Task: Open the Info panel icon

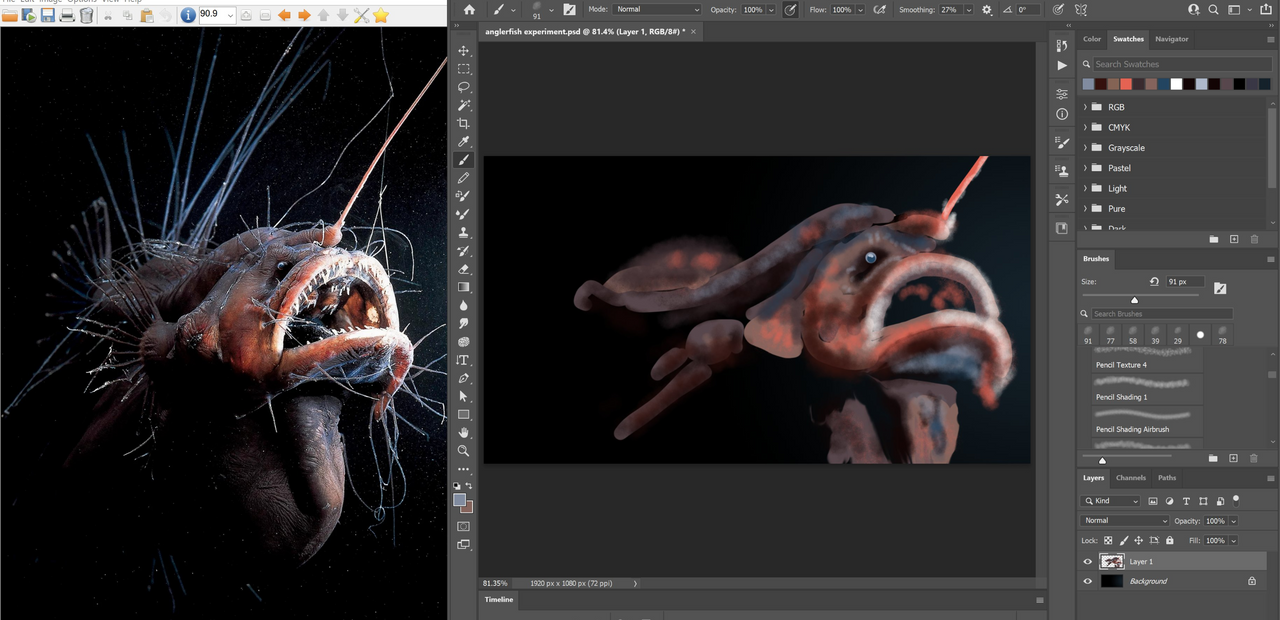Action: (1062, 114)
